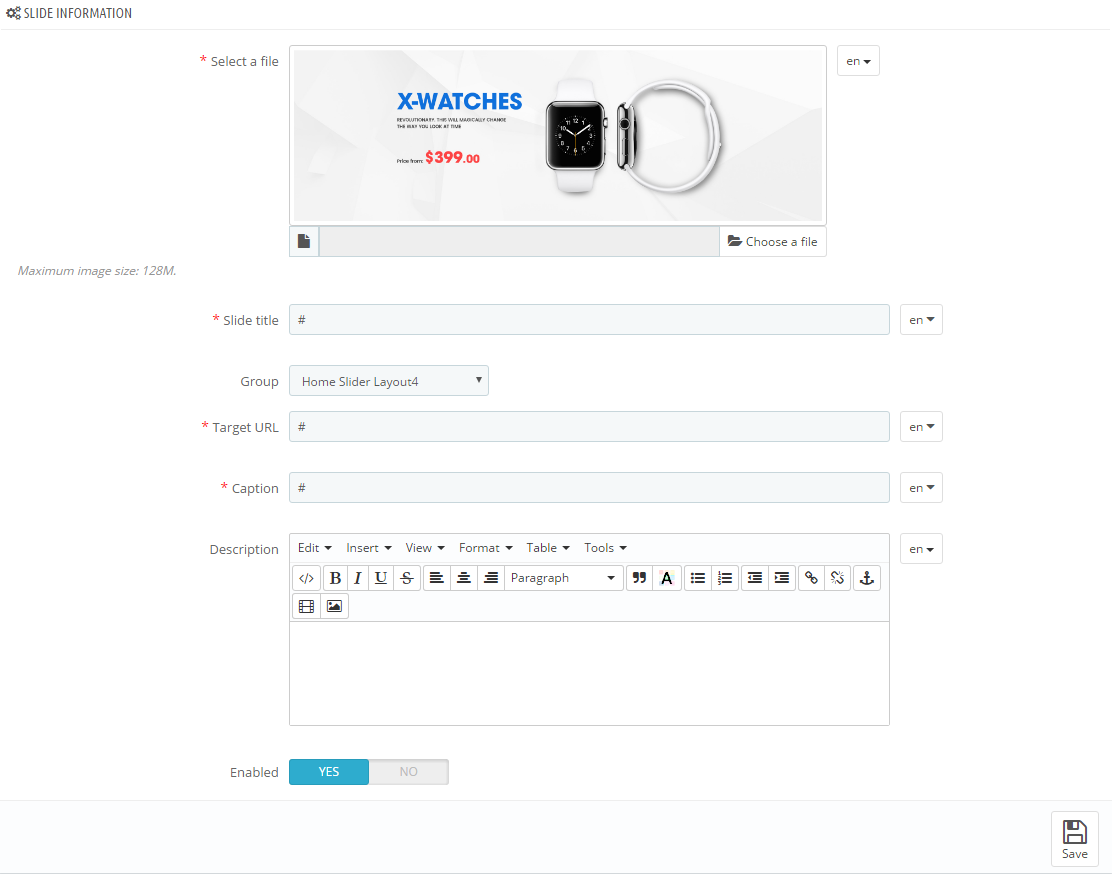
Task: Insert a bullet list in description
Action: 698,578
